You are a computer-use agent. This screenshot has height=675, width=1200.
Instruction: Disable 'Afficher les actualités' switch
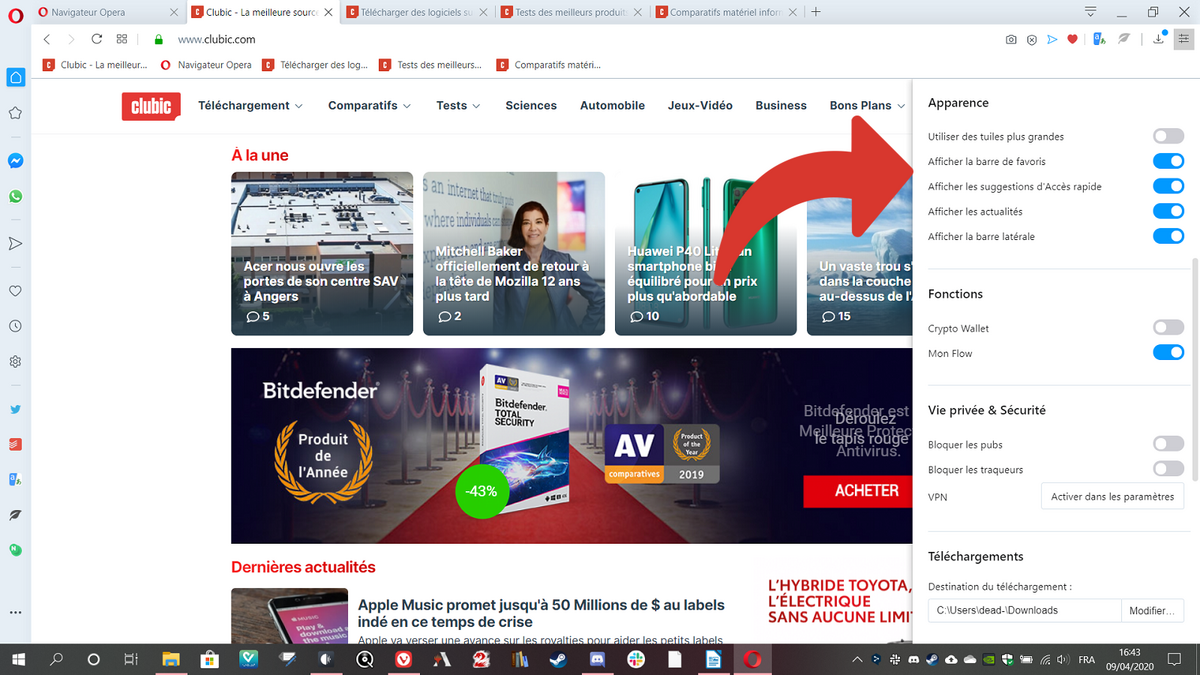1168,211
